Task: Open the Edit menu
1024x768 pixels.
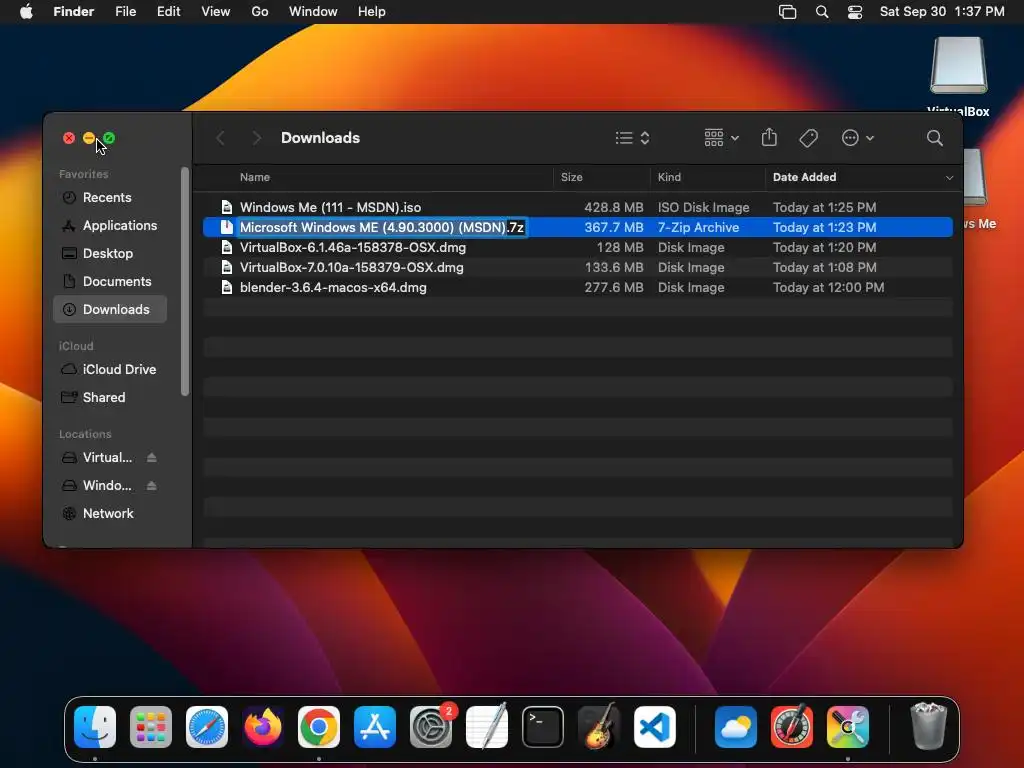Action: click(168, 12)
